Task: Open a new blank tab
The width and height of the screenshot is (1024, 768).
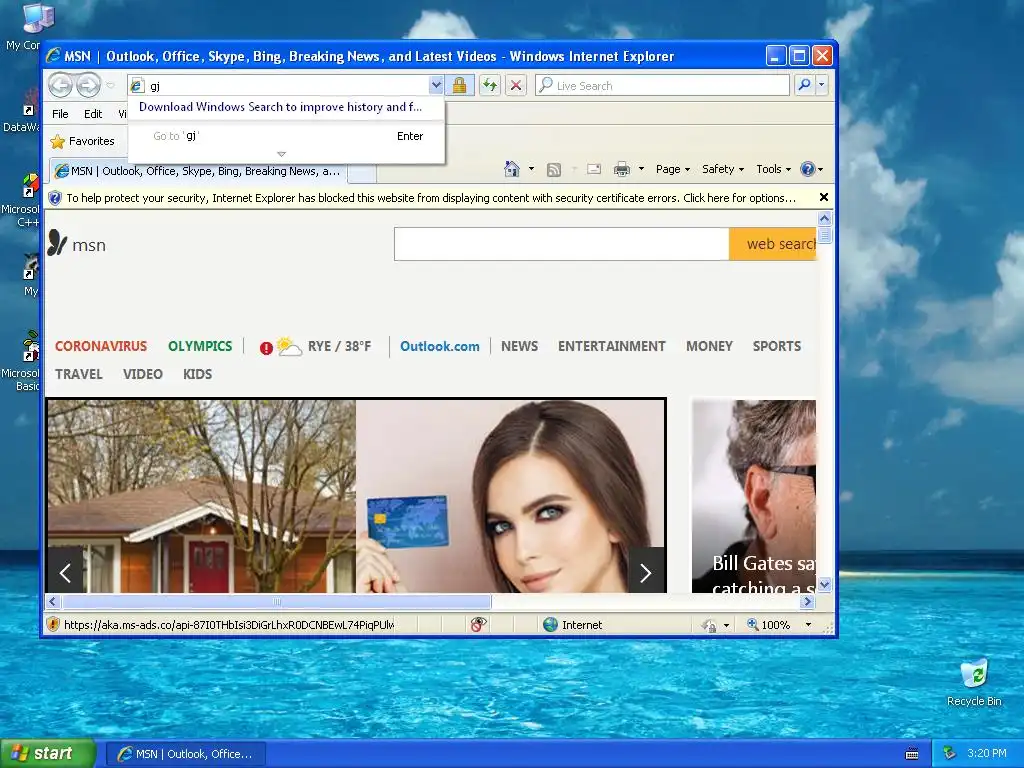Action: (362, 173)
